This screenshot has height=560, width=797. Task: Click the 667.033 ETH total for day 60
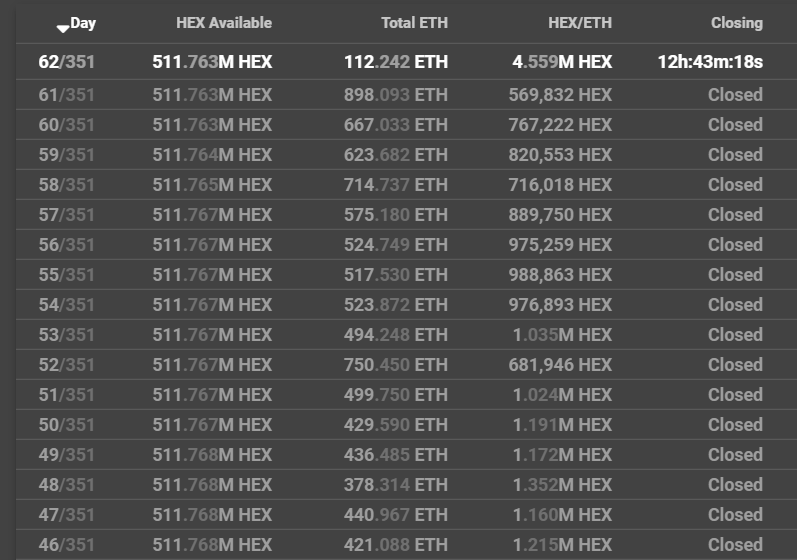tap(396, 125)
